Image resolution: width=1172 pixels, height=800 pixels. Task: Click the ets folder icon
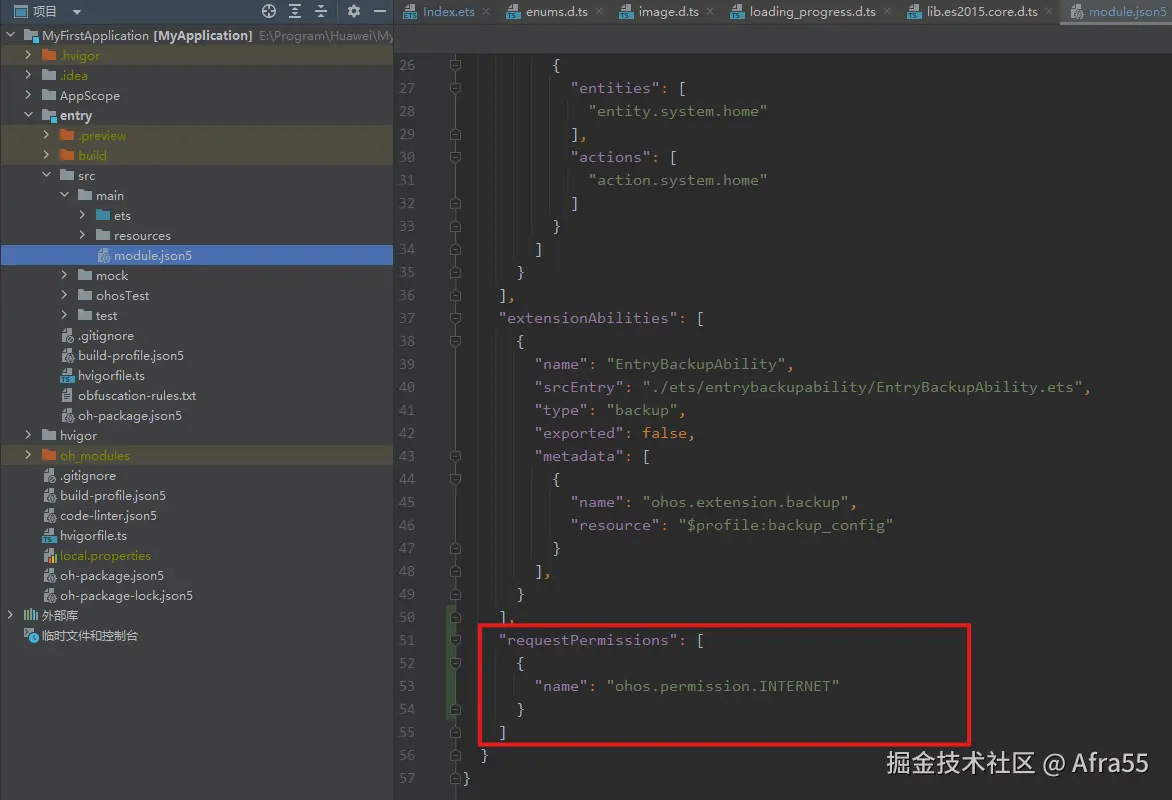click(103, 215)
